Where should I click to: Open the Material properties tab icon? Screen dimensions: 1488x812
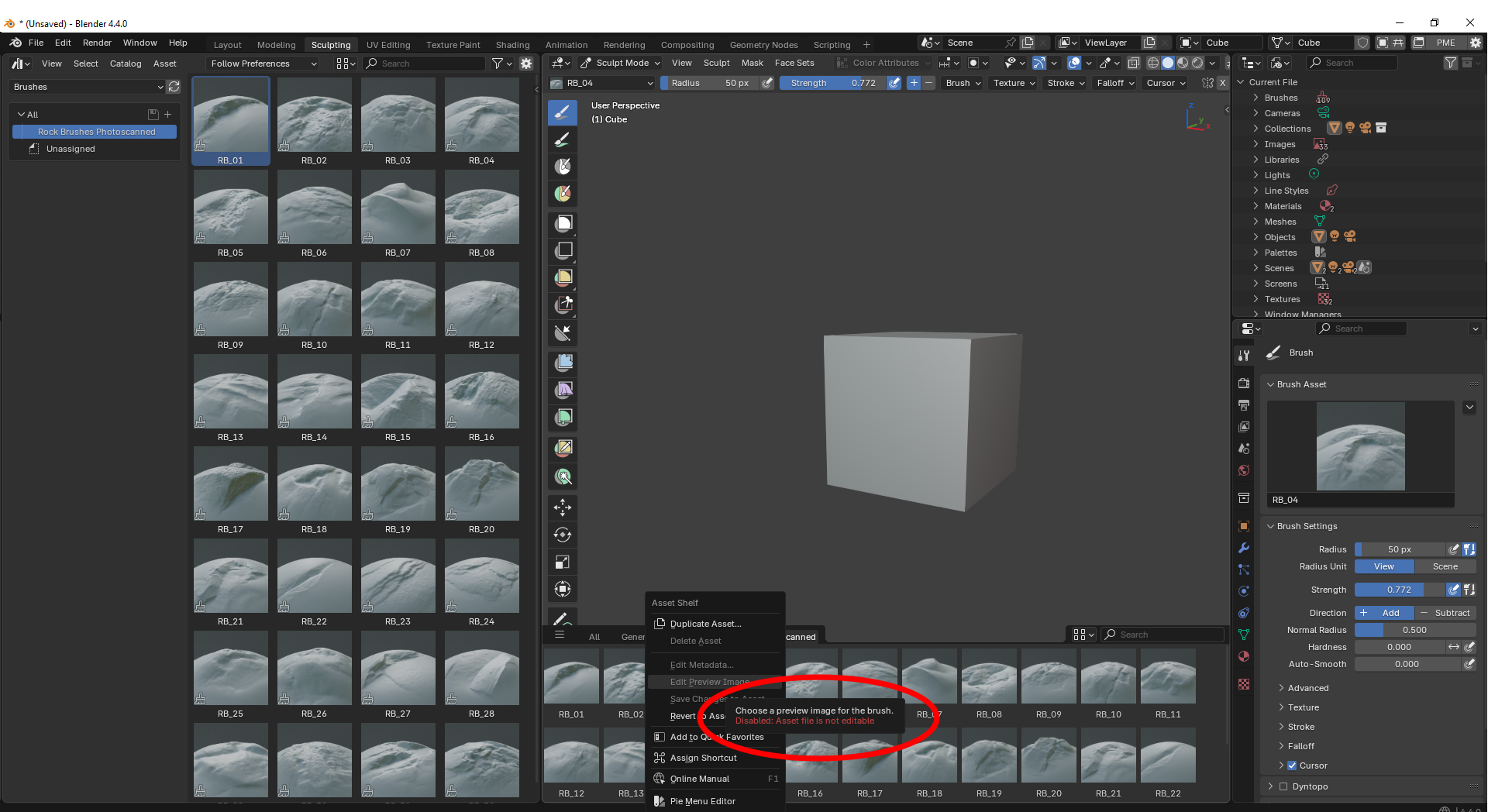tap(1244, 656)
